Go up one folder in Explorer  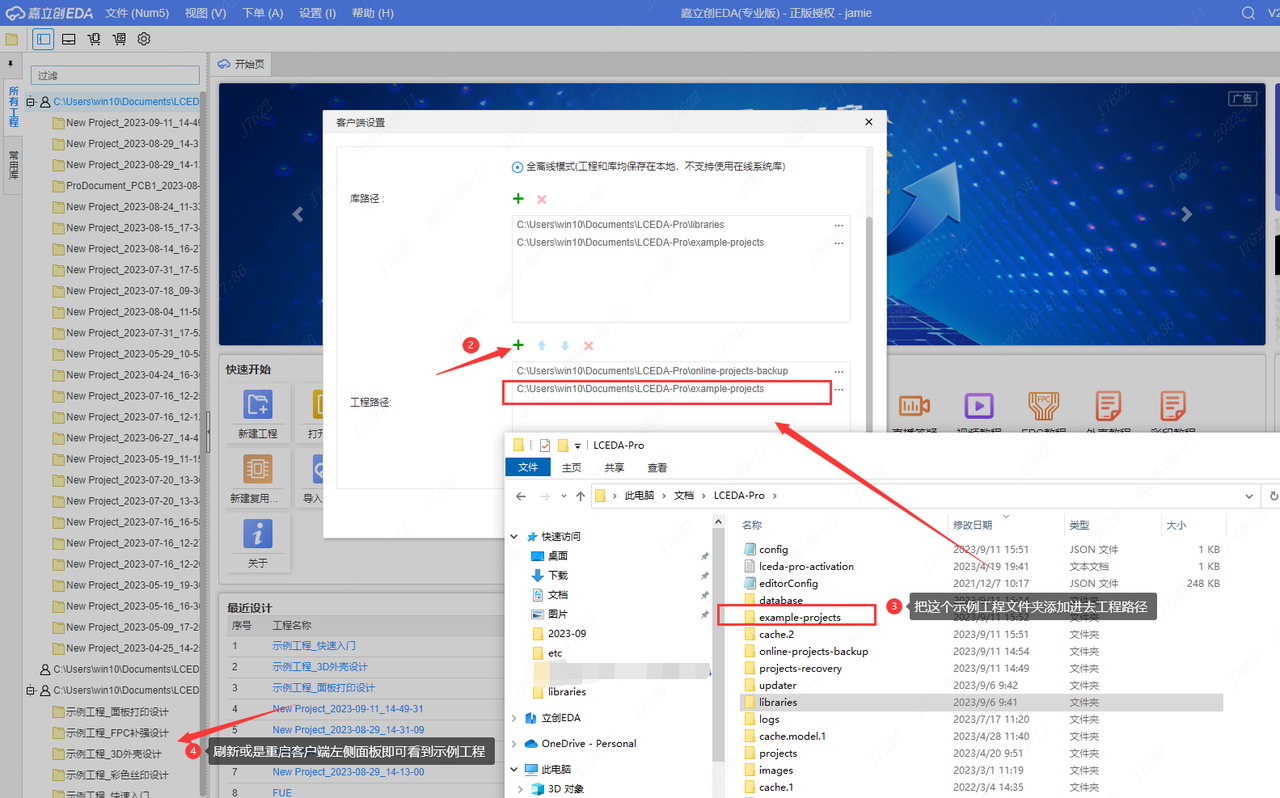click(580, 496)
